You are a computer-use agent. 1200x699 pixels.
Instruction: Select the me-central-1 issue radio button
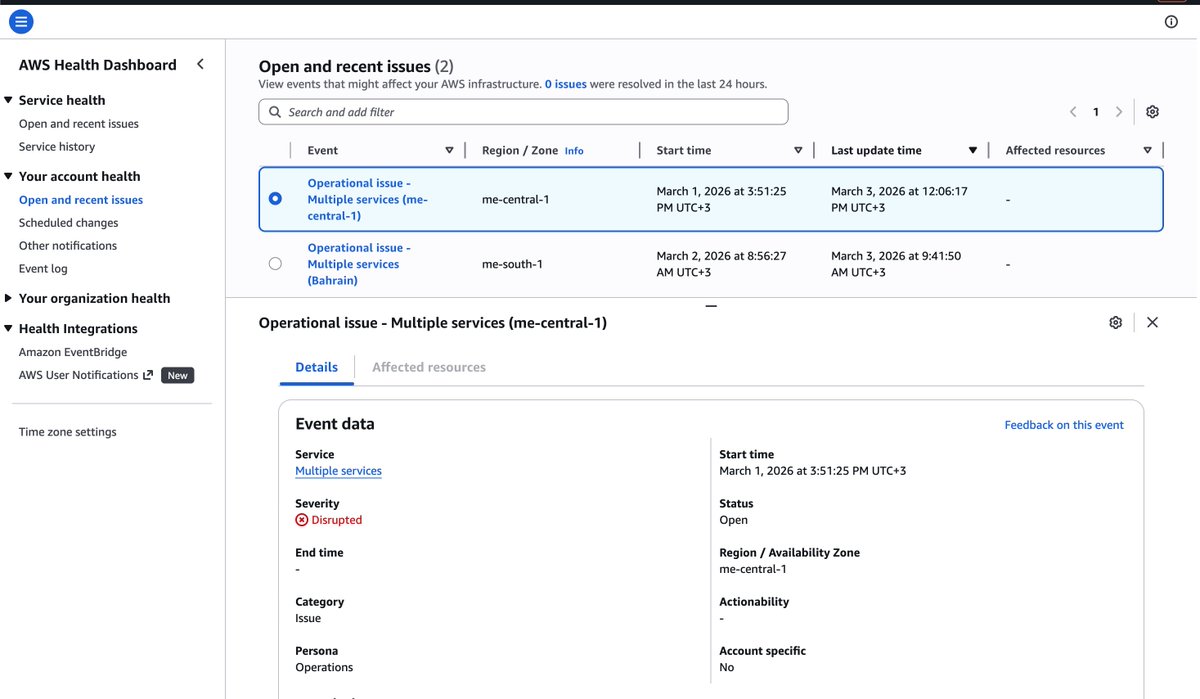coord(275,199)
